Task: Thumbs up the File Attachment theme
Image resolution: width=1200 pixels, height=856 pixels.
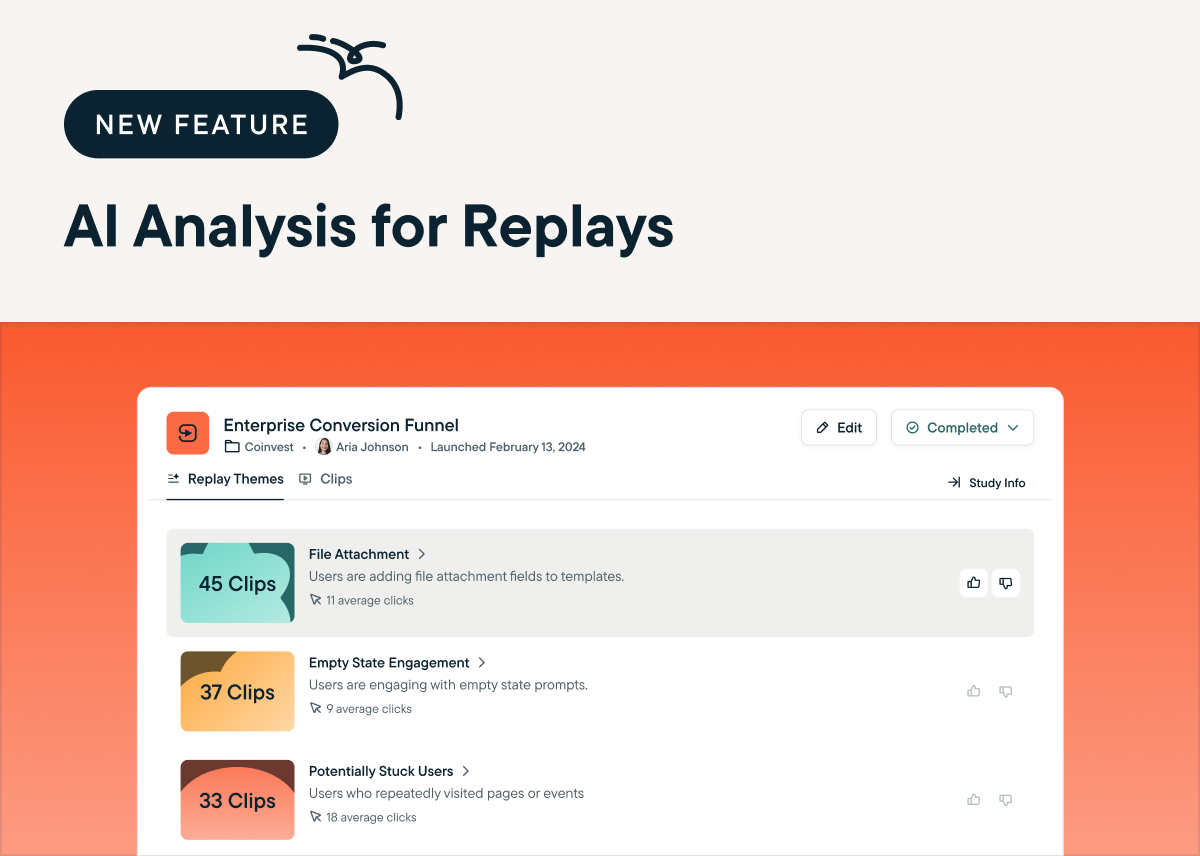Action: [973, 583]
